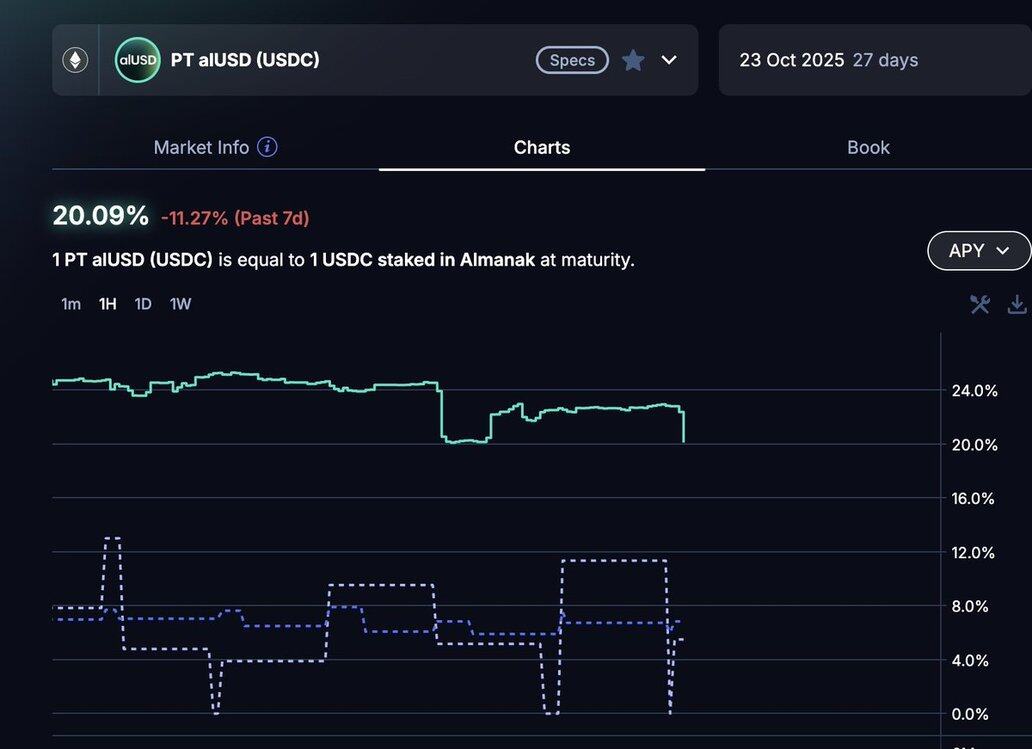
Task: Click the PT alUSD (USDC) market name
Action: point(245,60)
